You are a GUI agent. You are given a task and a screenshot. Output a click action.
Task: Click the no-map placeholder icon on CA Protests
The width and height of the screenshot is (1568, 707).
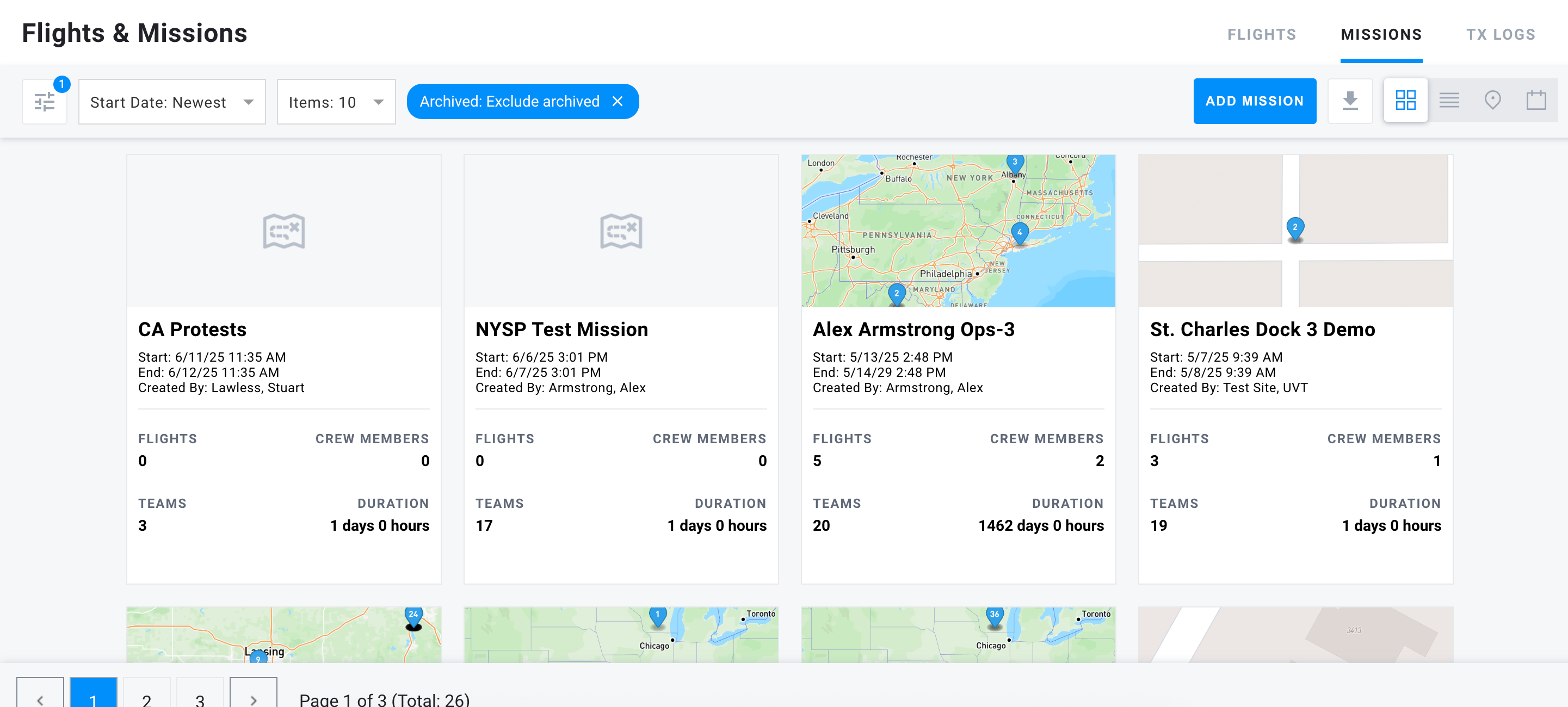click(283, 231)
